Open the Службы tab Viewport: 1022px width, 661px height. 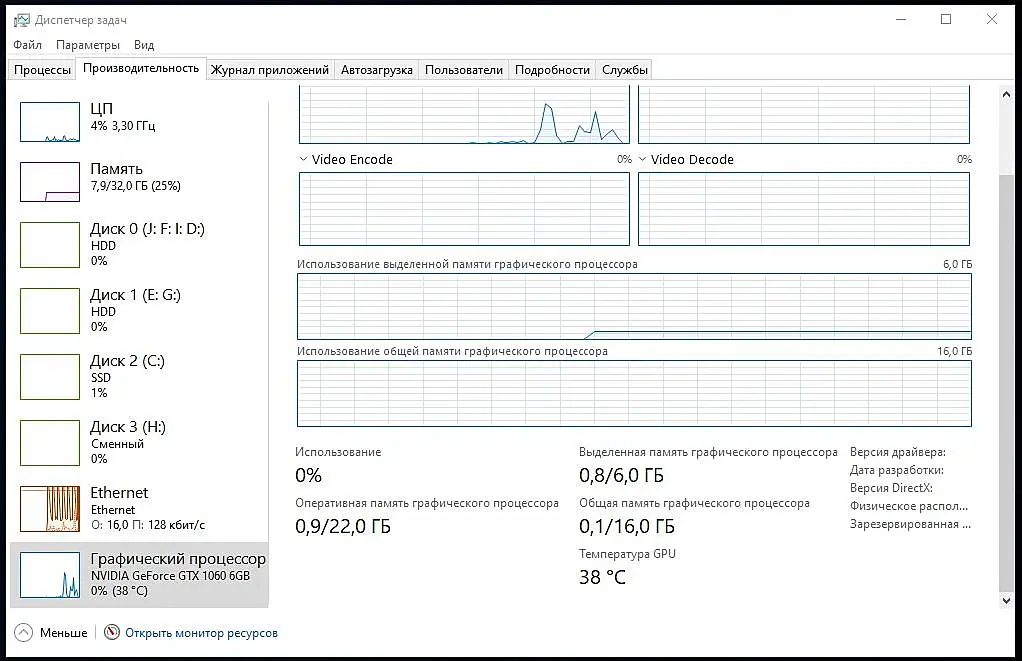point(624,70)
